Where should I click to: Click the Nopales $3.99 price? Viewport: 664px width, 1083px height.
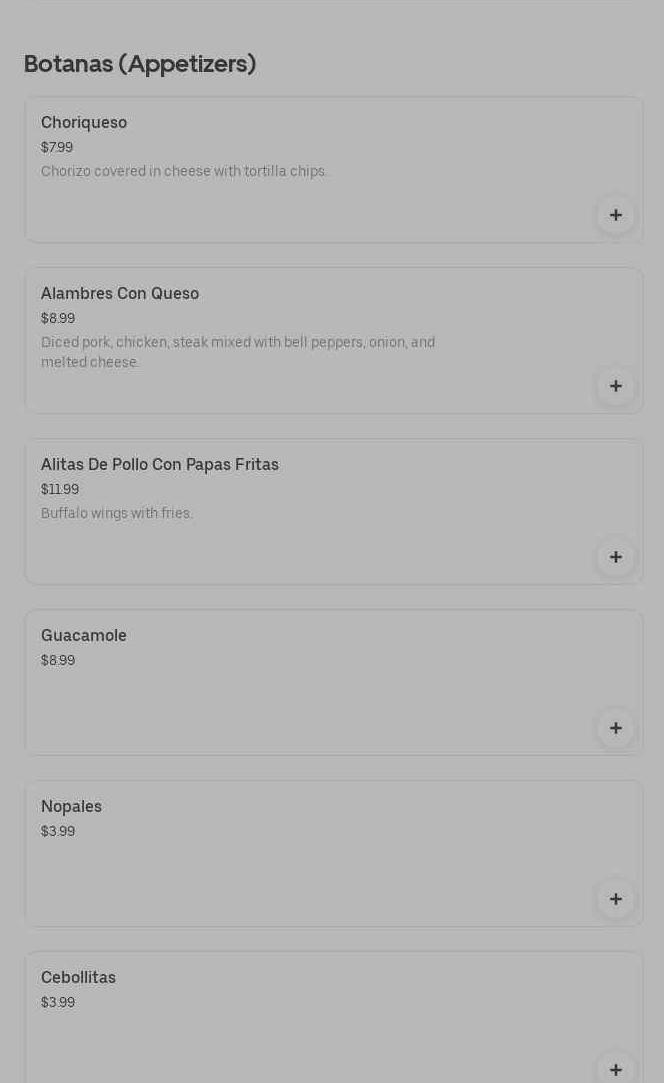pyautogui.click(x=58, y=832)
